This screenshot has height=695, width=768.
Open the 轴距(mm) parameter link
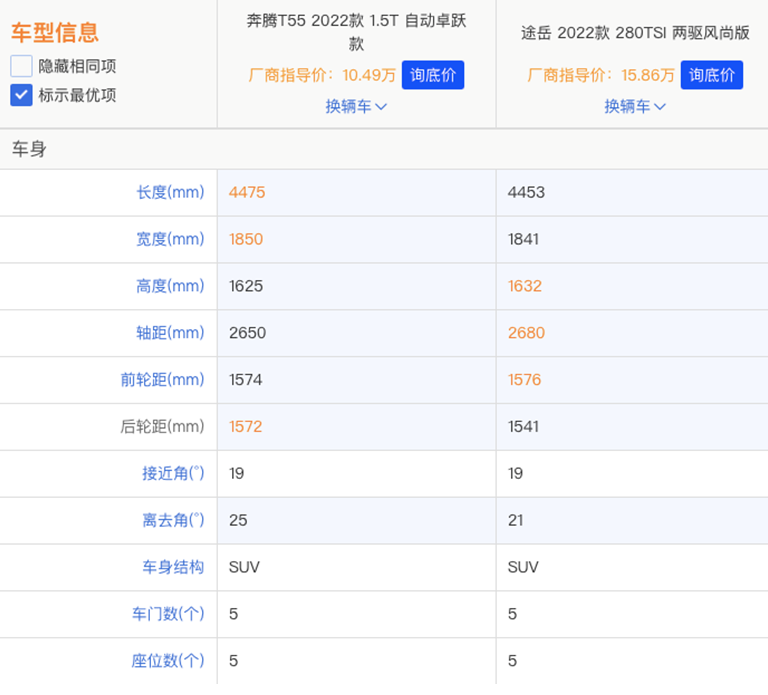point(170,333)
